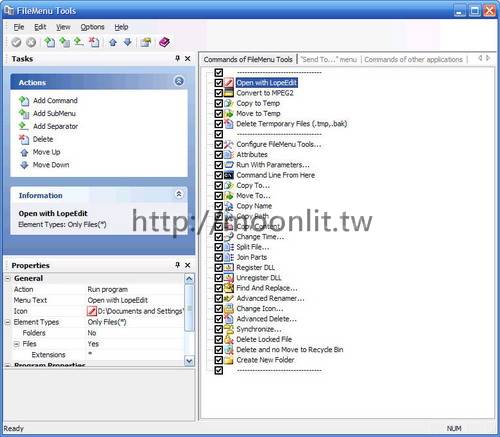
Task: Disable the Attributes command checkbox
Action: point(219,155)
